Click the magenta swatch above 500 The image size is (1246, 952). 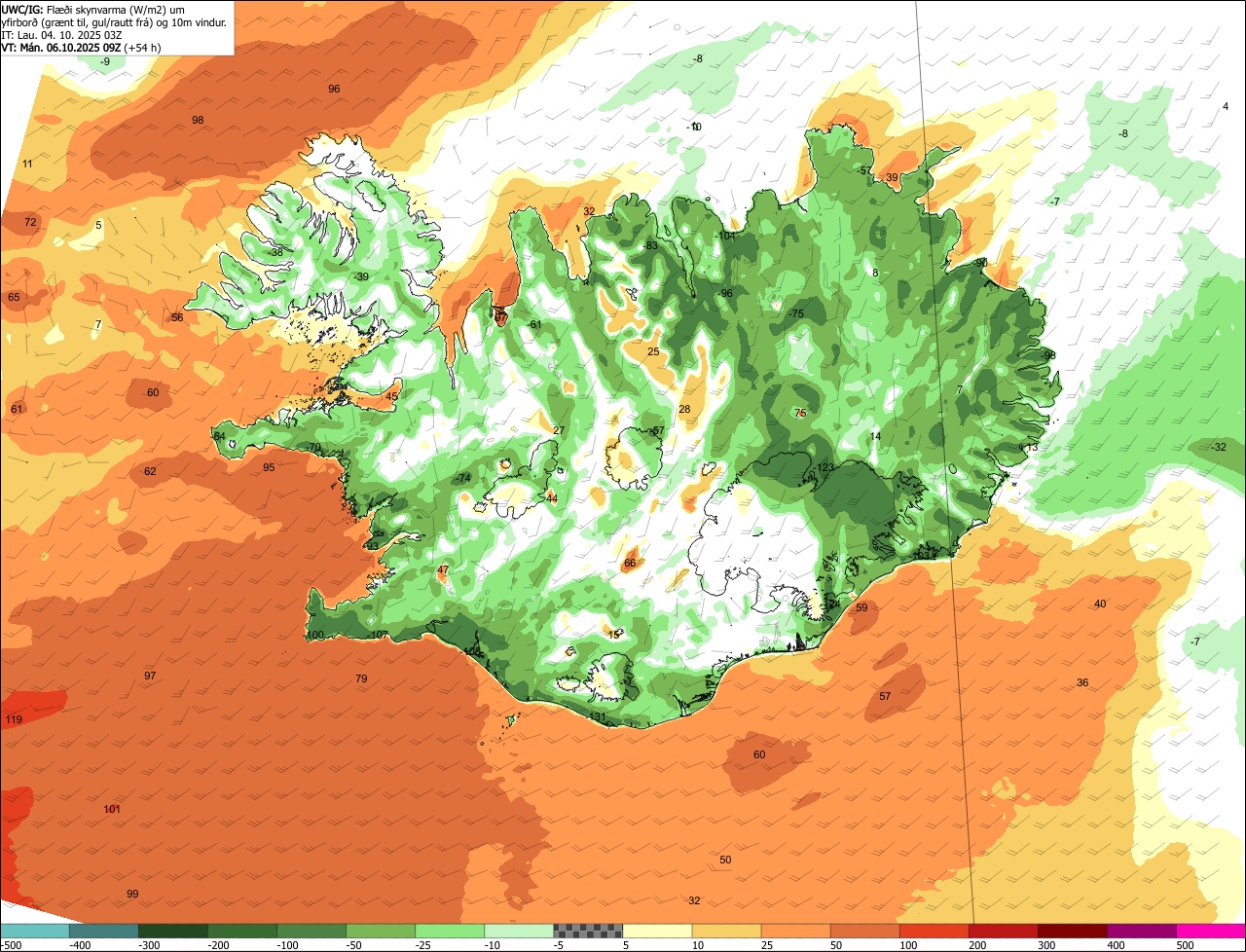coord(1211,931)
